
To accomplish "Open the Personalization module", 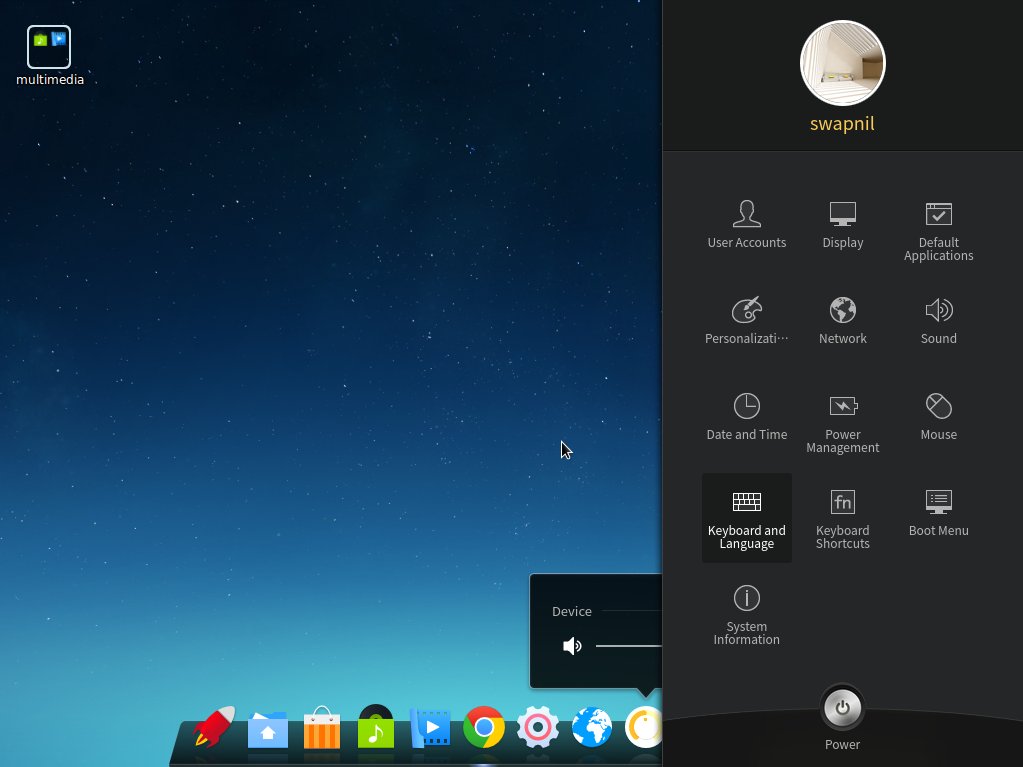I will click(x=746, y=320).
